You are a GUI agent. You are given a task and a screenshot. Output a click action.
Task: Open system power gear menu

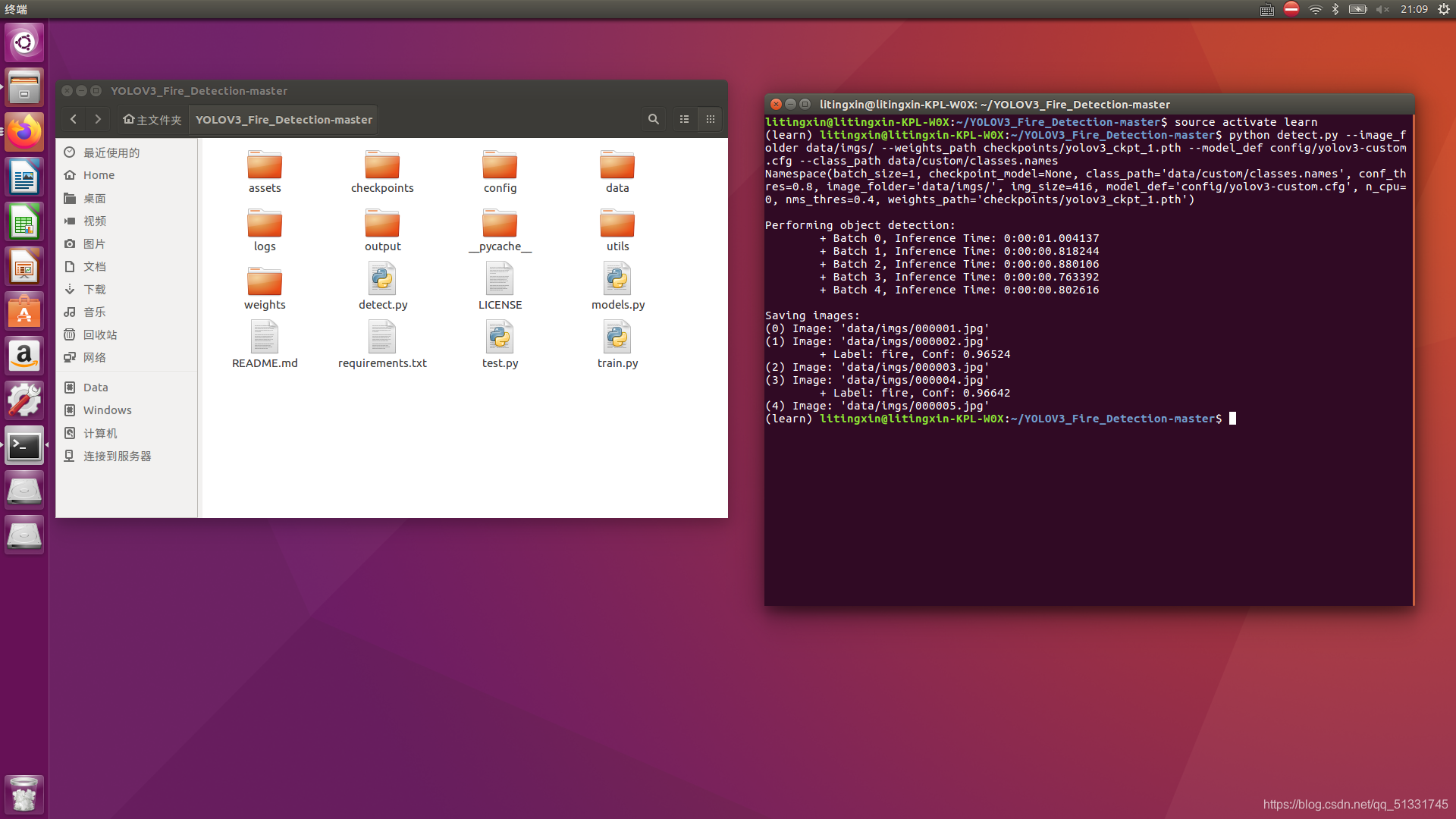(x=1444, y=9)
